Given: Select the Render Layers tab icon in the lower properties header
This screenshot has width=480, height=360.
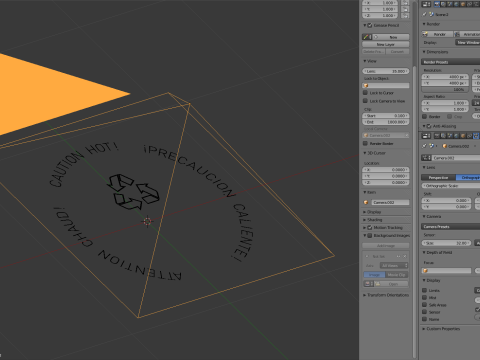Looking at the screenshot, I should [443, 136].
